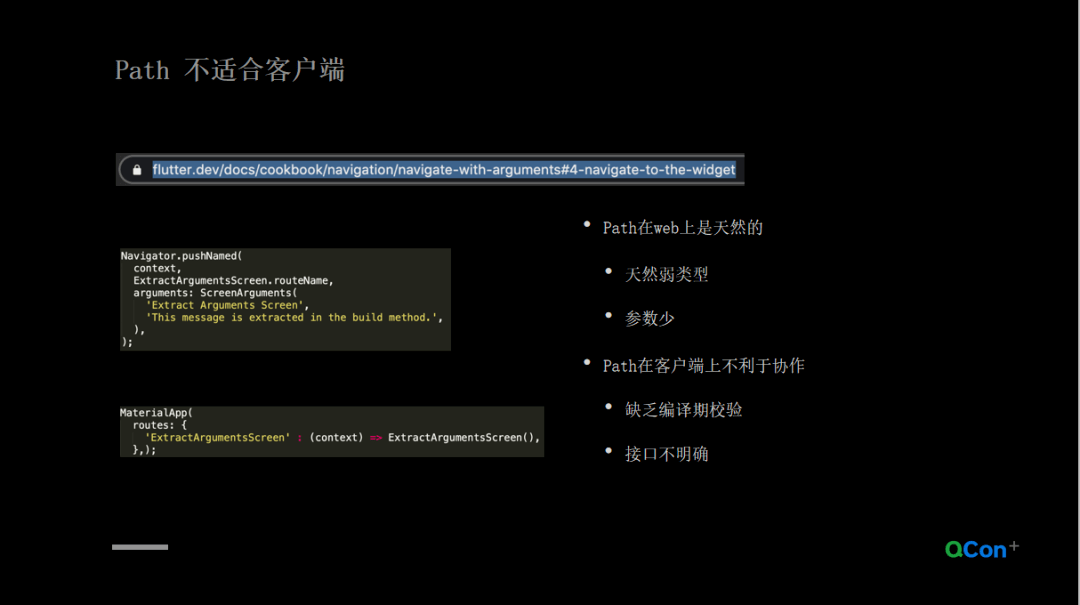1080x605 pixels.
Task: Click the sub-bullet "缺乏编译期校验"
Action: pos(683,410)
